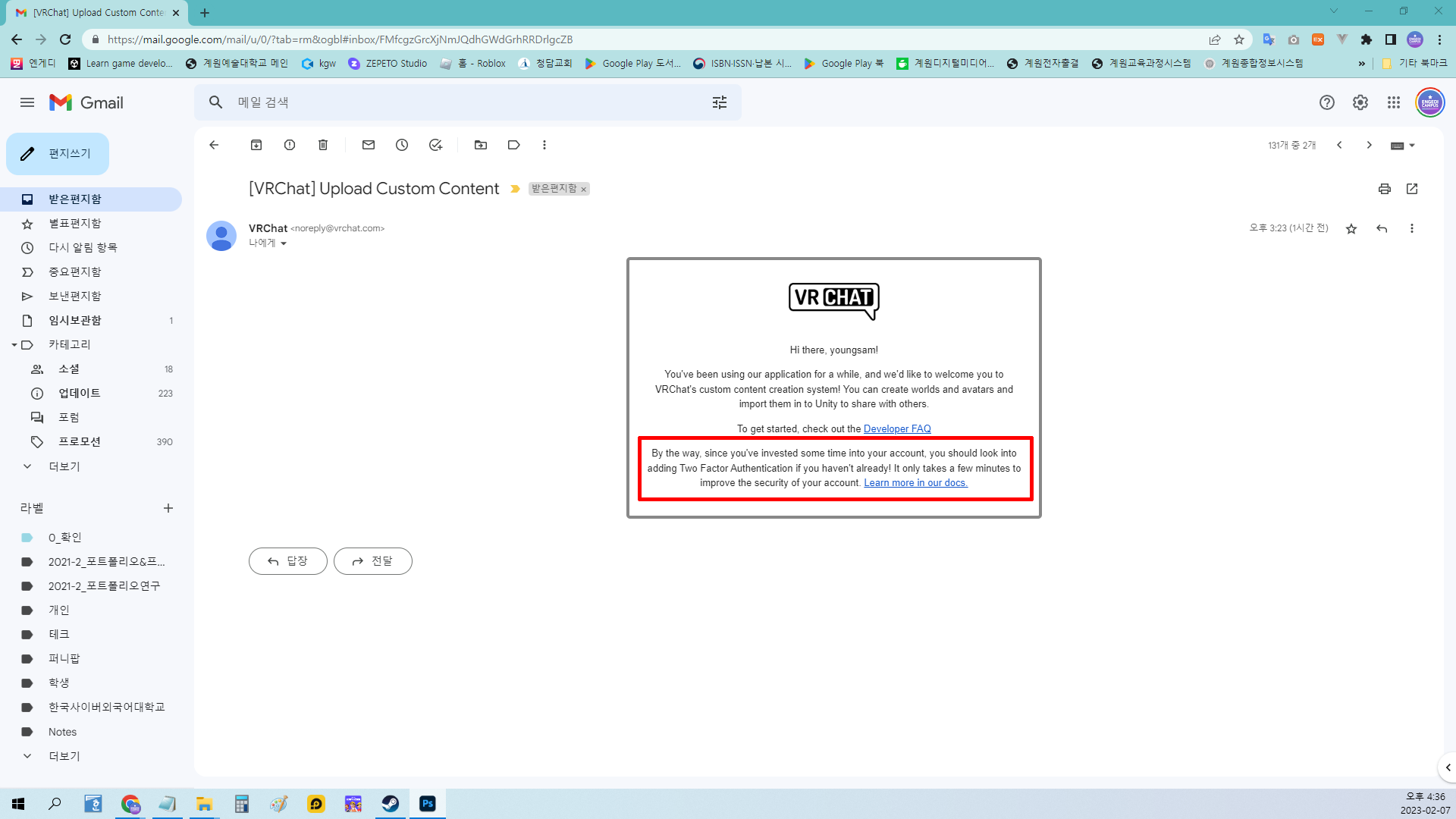Reload the page
This screenshot has height=819, width=1456.
65,39
